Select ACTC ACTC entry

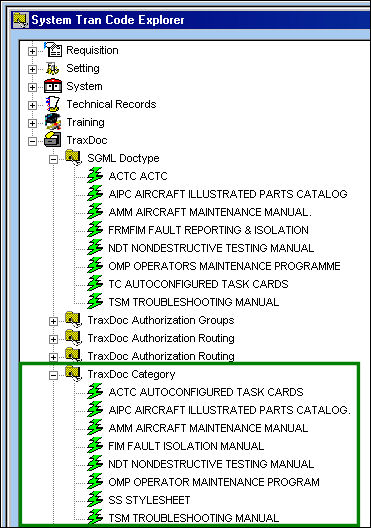[138, 176]
